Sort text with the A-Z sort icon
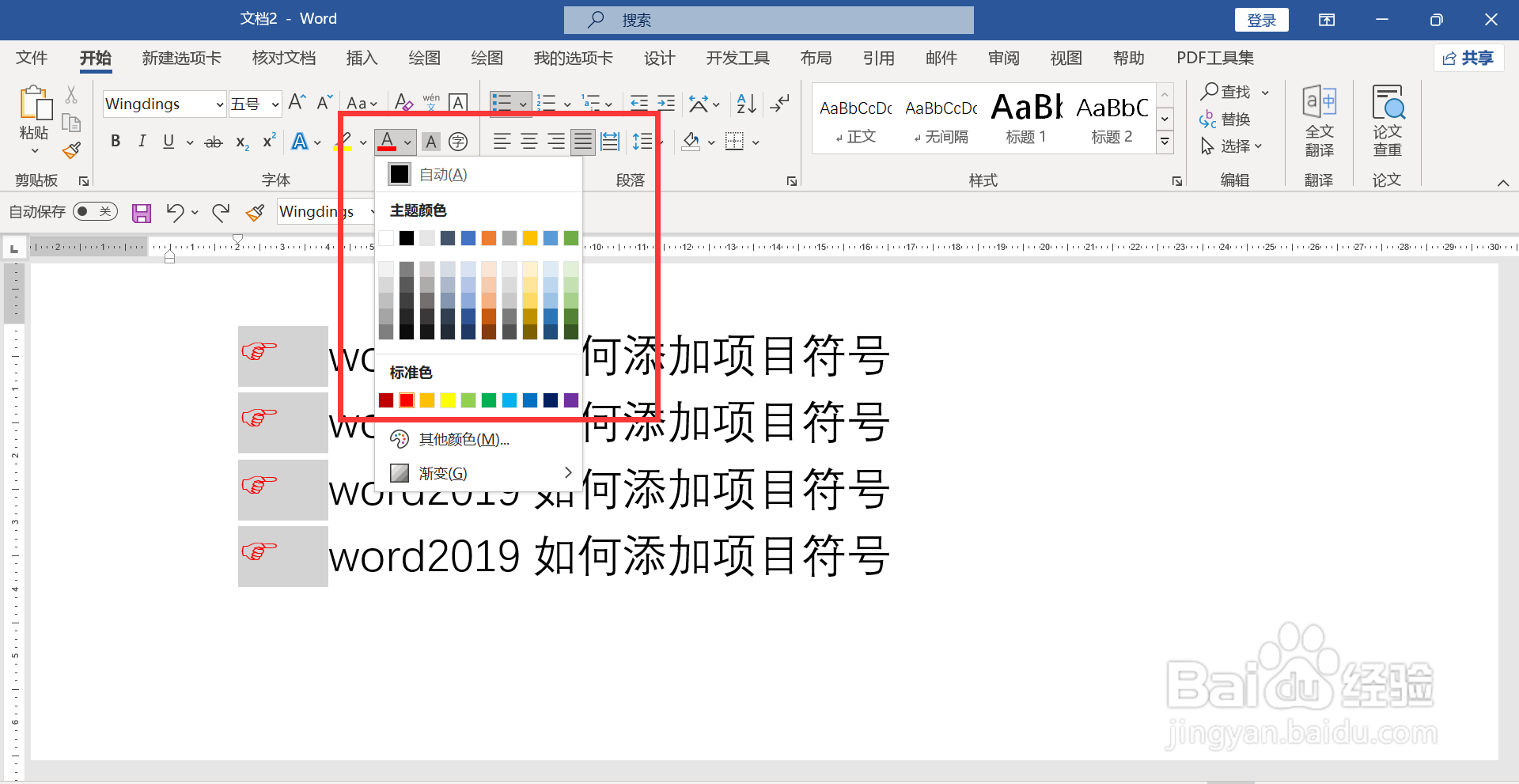1519x784 pixels. tap(746, 103)
